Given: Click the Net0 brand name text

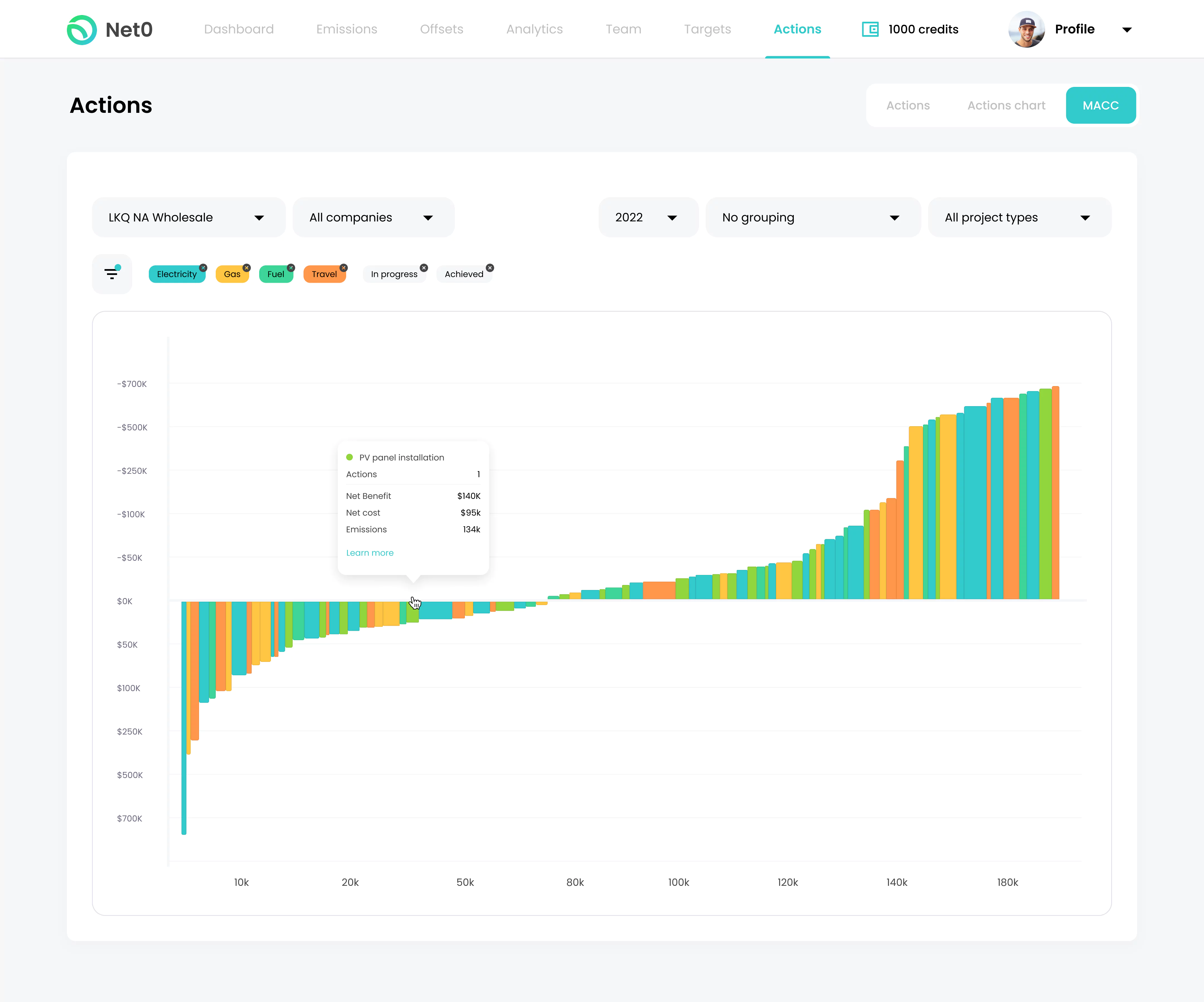Looking at the screenshot, I should (x=129, y=30).
